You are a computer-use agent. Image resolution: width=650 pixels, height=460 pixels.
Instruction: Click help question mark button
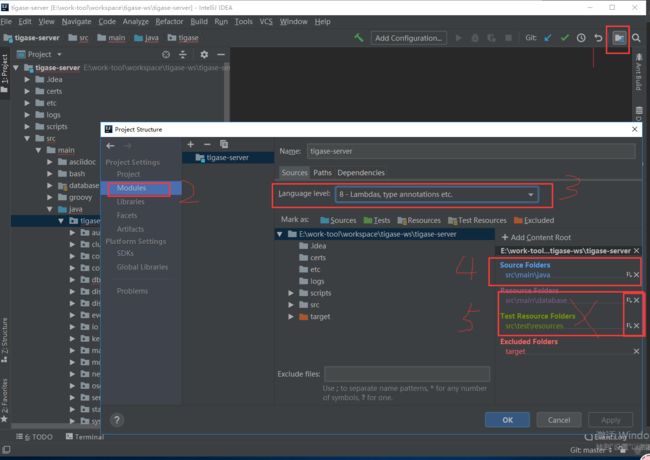(x=117, y=420)
